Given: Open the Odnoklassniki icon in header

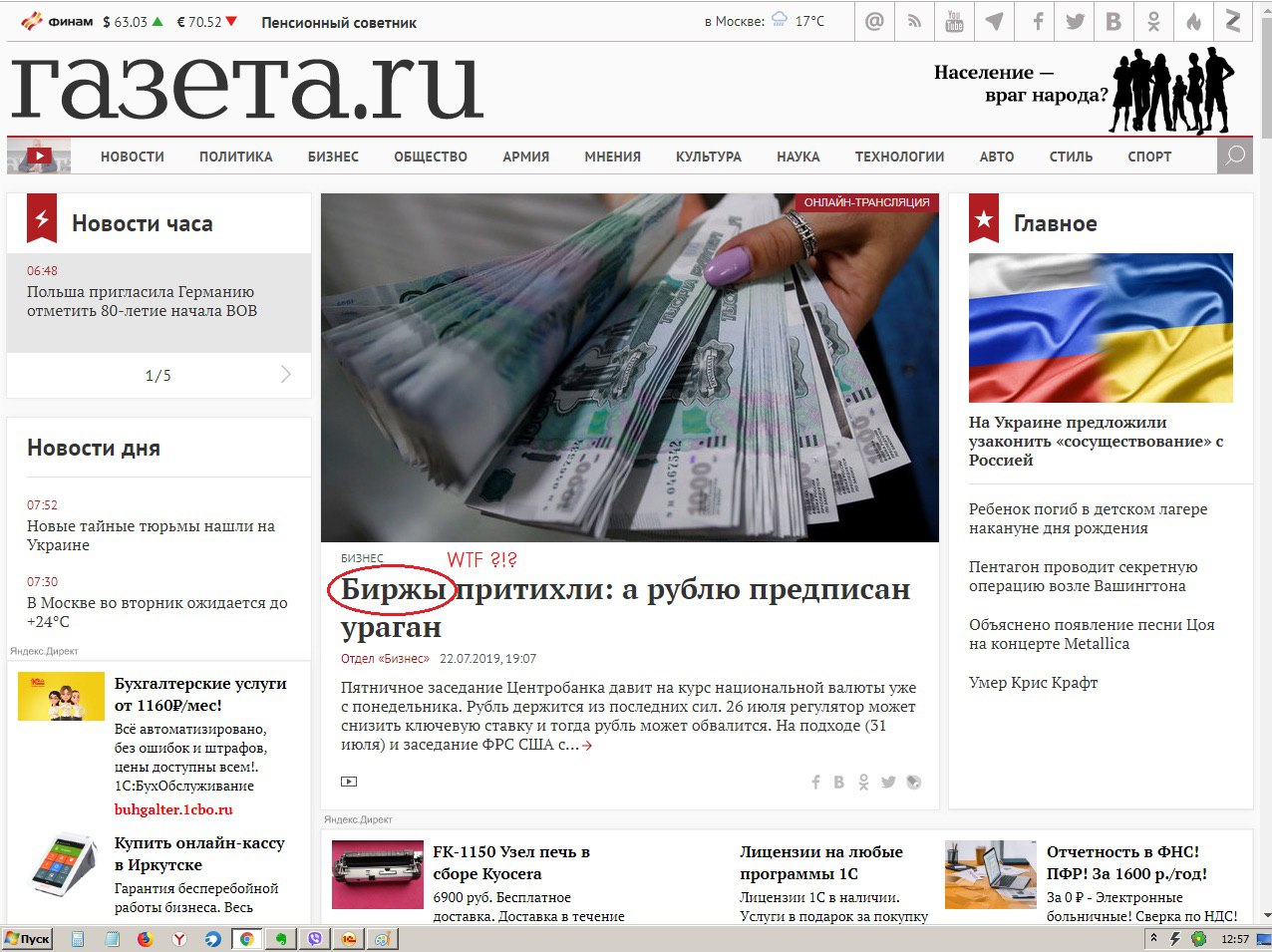Looking at the screenshot, I should tap(1153, 21).
